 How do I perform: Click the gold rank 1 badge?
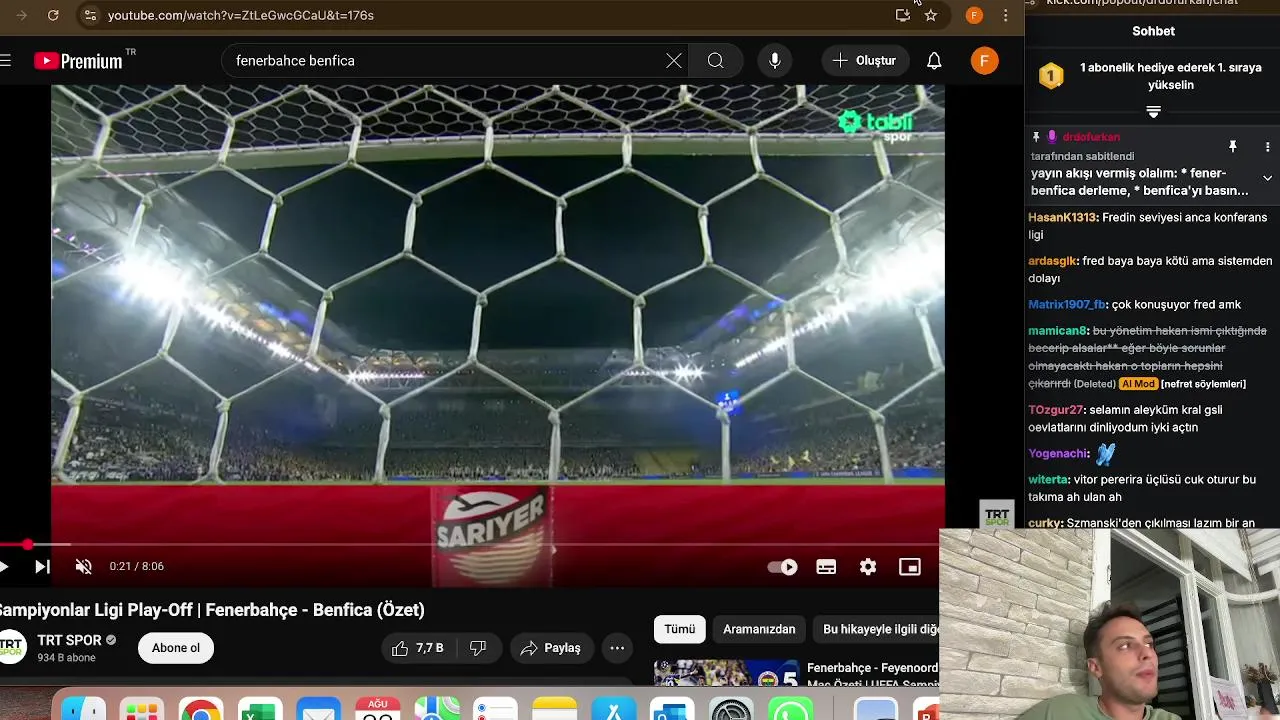coord(1051,76)
